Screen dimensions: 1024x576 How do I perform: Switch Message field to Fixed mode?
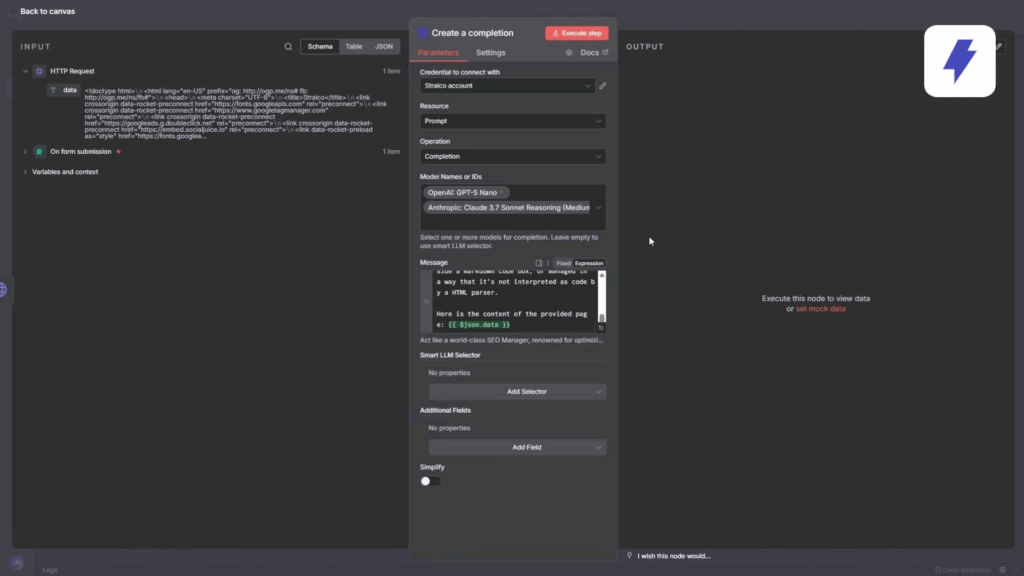(563, 263)
